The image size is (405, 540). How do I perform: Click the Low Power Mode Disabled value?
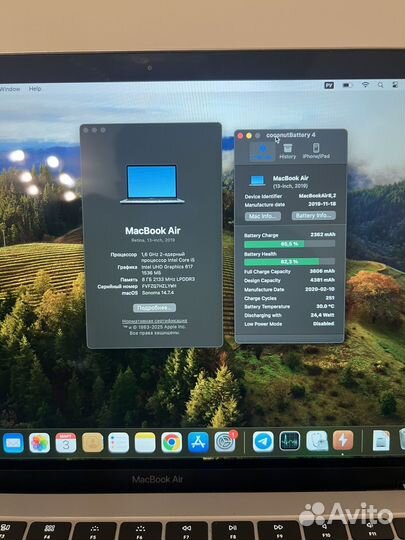pyautogui.click(x=323, y=324)
